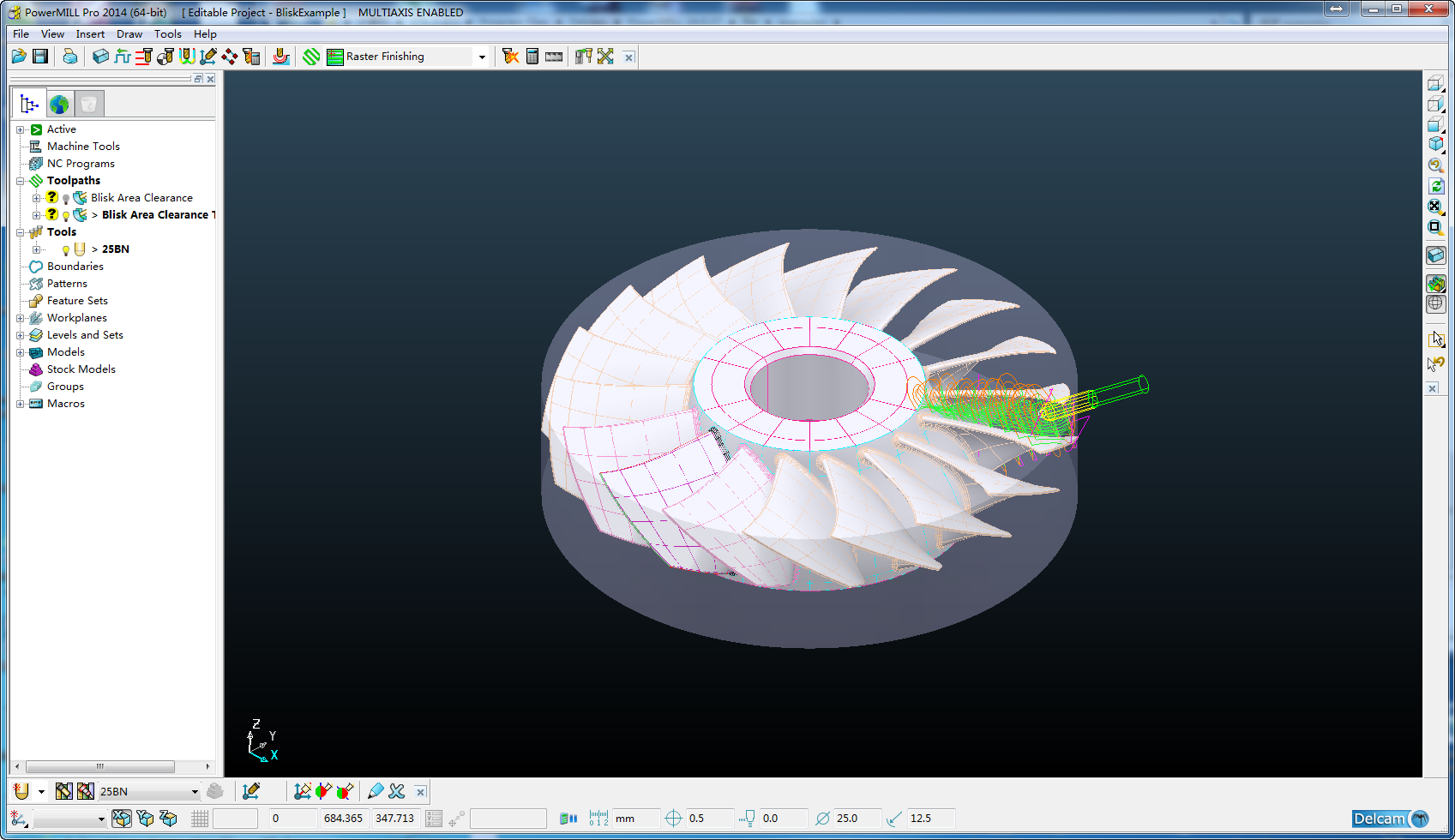Select Stock Models in the explorer
Viewport: 1455px width, 840px height.
(81, 369)
